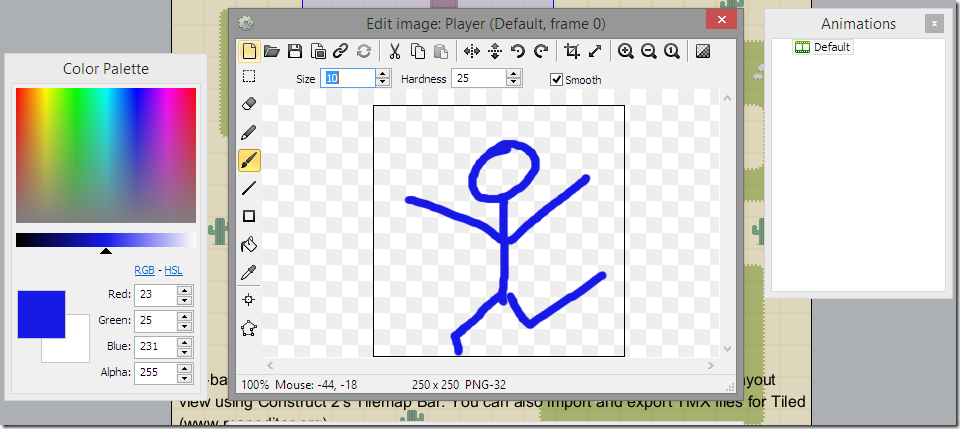
Task: Click the rotate clockwise icon
Action: pos(541,51)
